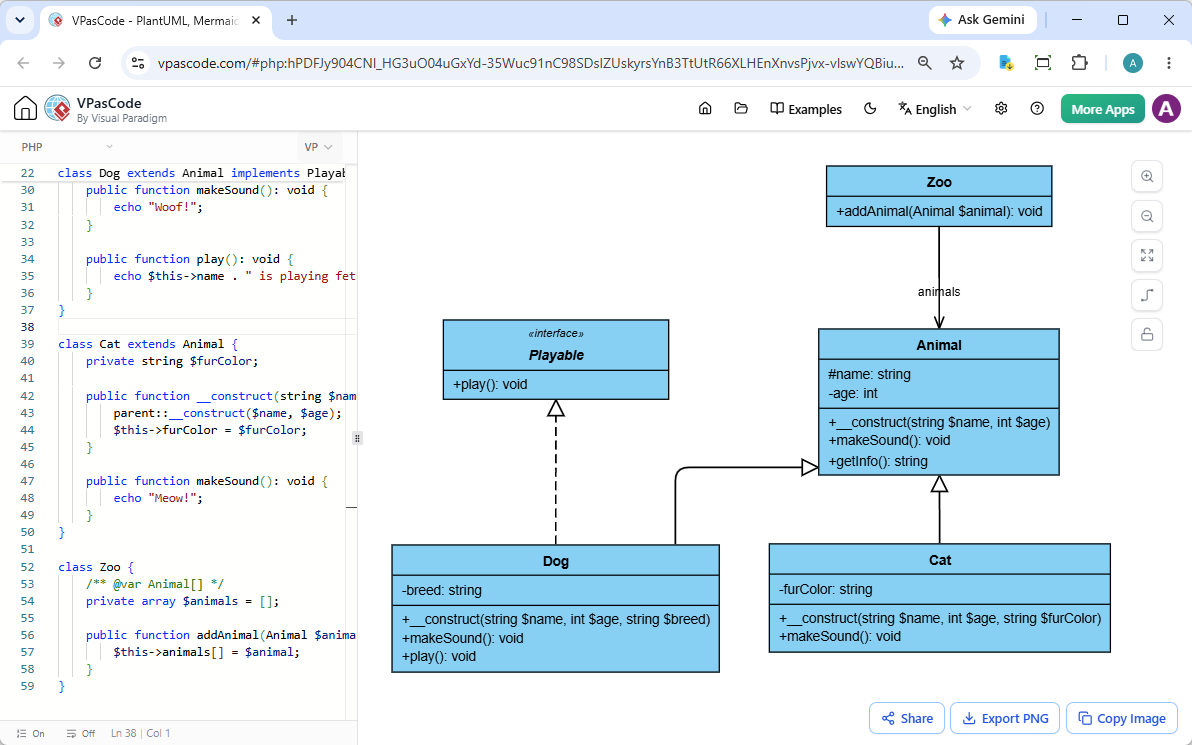Screen dimensions: 1192x745
Task: Click the site information icon in address bar
Action: click(138, 63)
